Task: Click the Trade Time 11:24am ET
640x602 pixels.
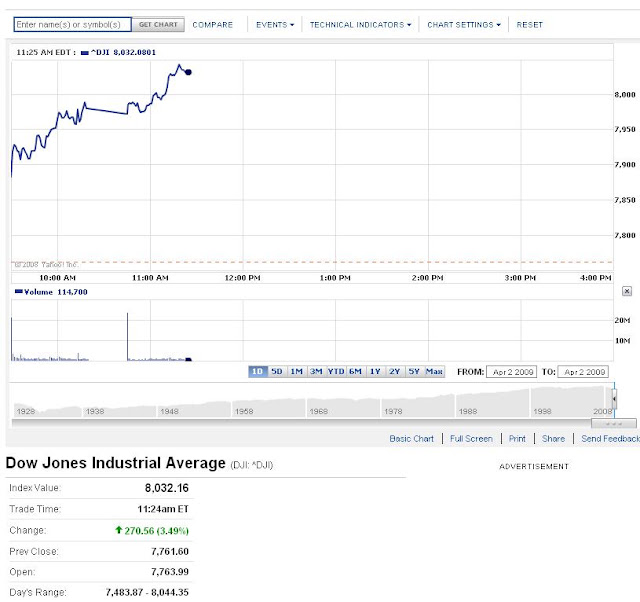Action: [x=163, y=509]
